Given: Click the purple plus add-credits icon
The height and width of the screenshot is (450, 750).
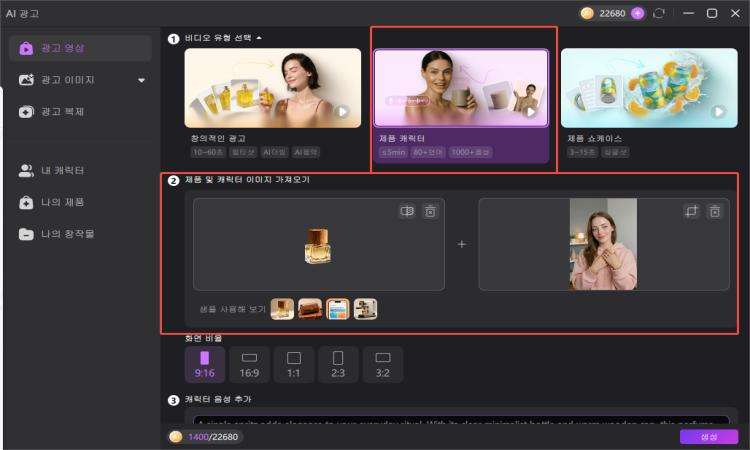Looking at the screenshot, I should (x=638, y=13).
